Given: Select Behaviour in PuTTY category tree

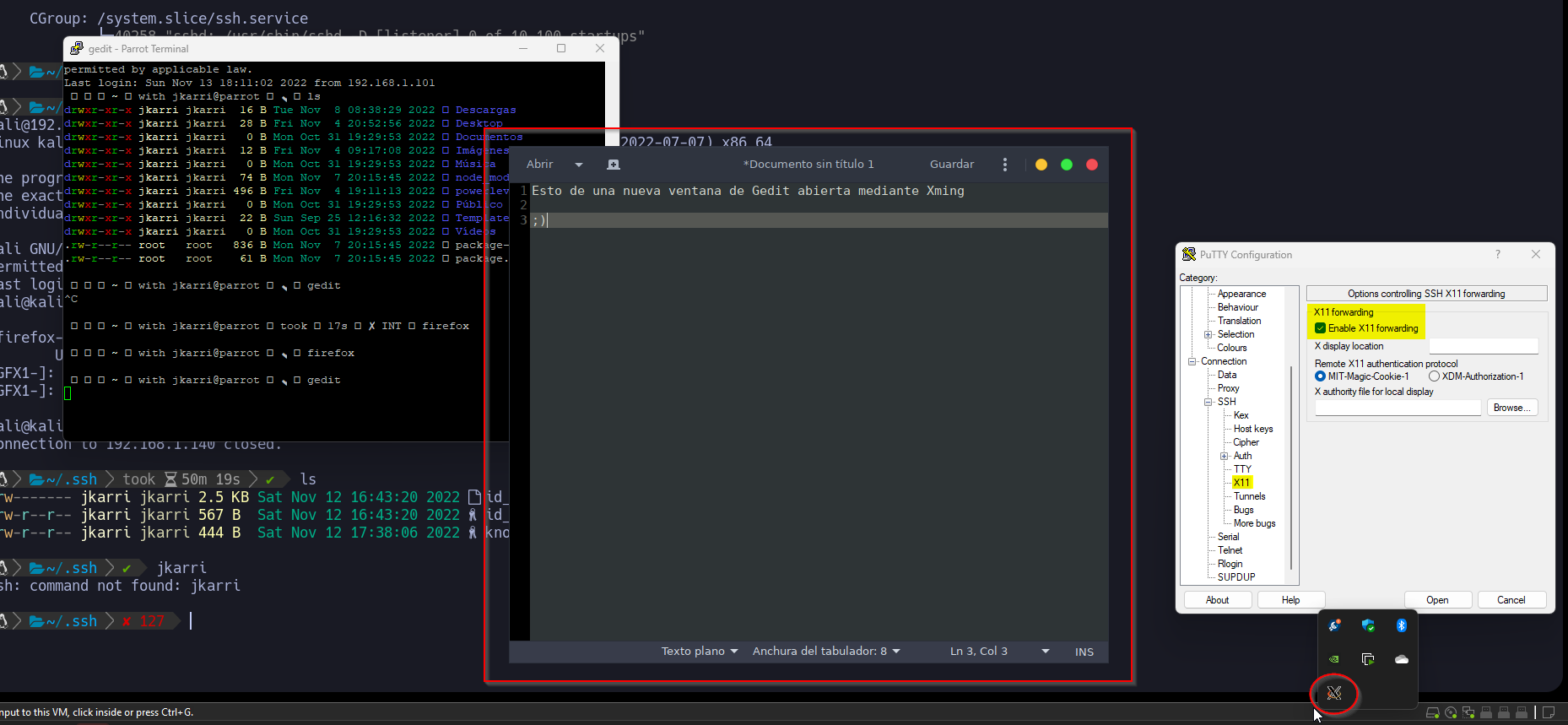Looking at the screenshot, I should (x=1238, y=307).
